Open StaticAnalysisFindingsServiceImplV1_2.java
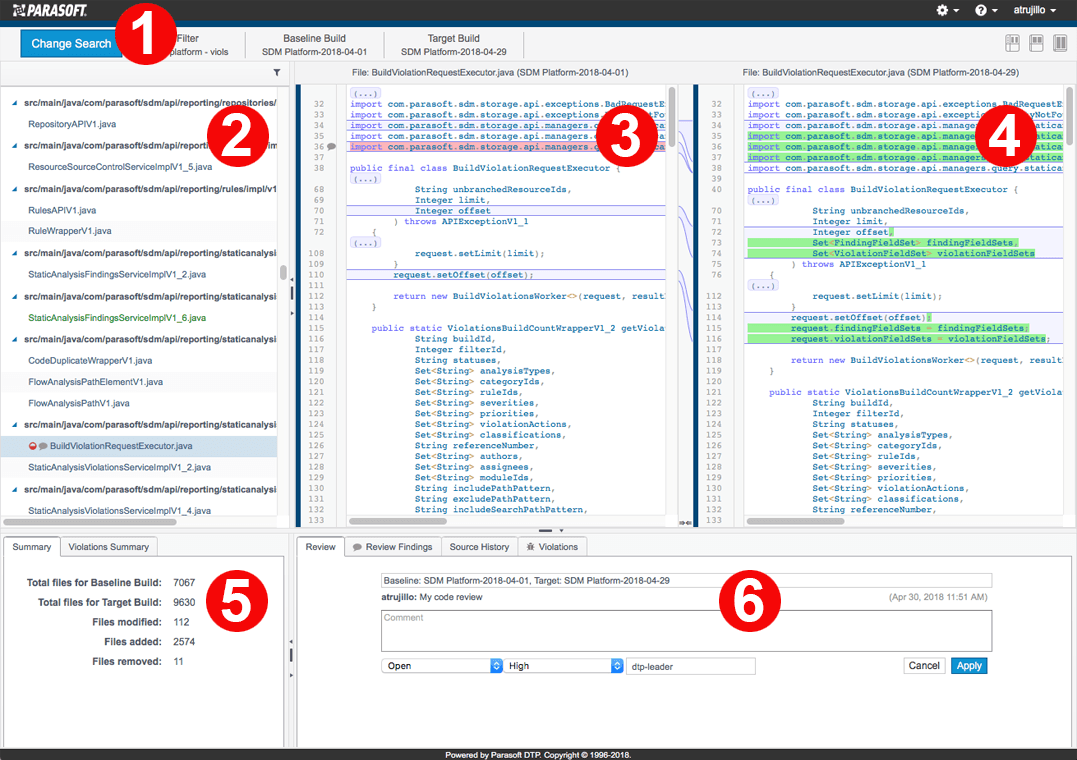This screenshot has height=760, width=1077. [117, 274]
